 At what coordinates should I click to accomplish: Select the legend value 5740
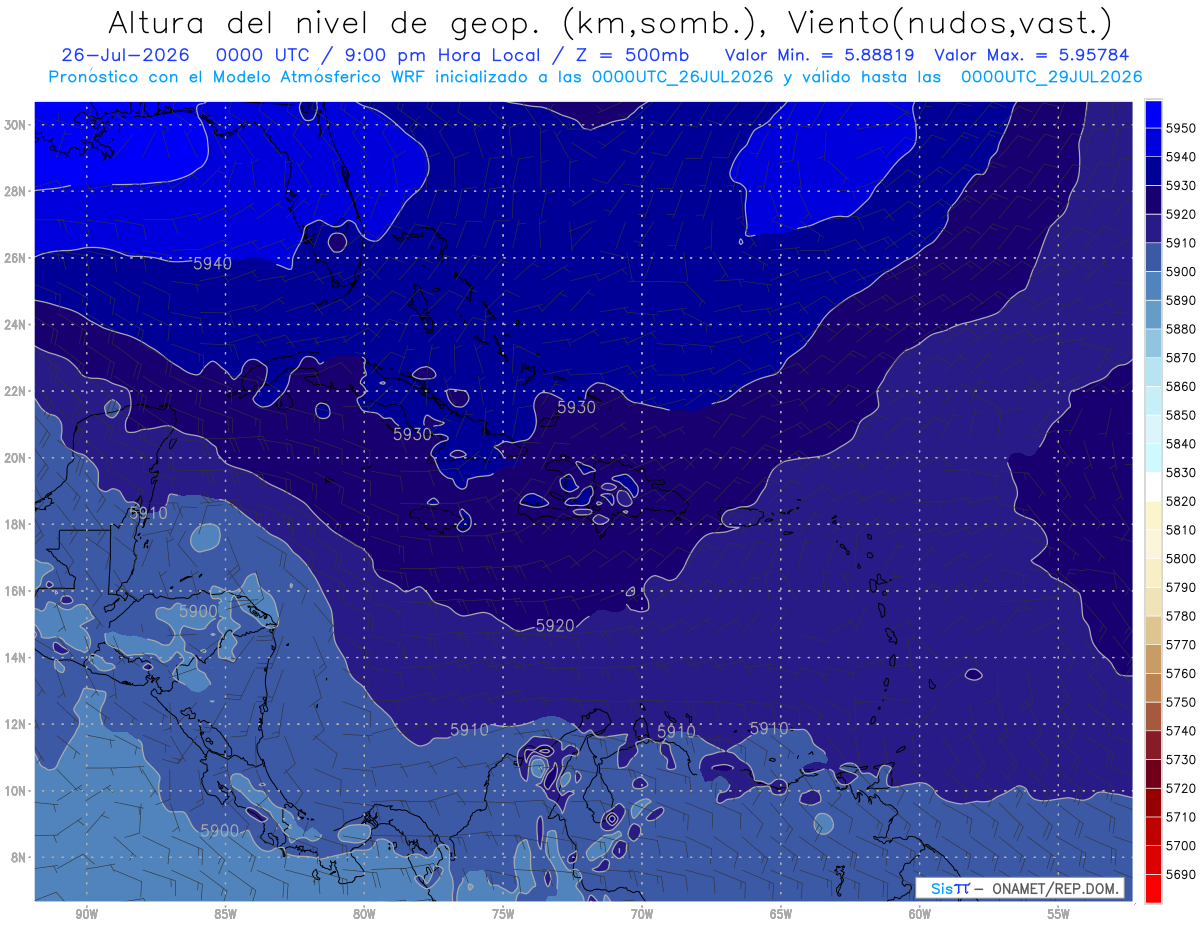coord(1181,731)
